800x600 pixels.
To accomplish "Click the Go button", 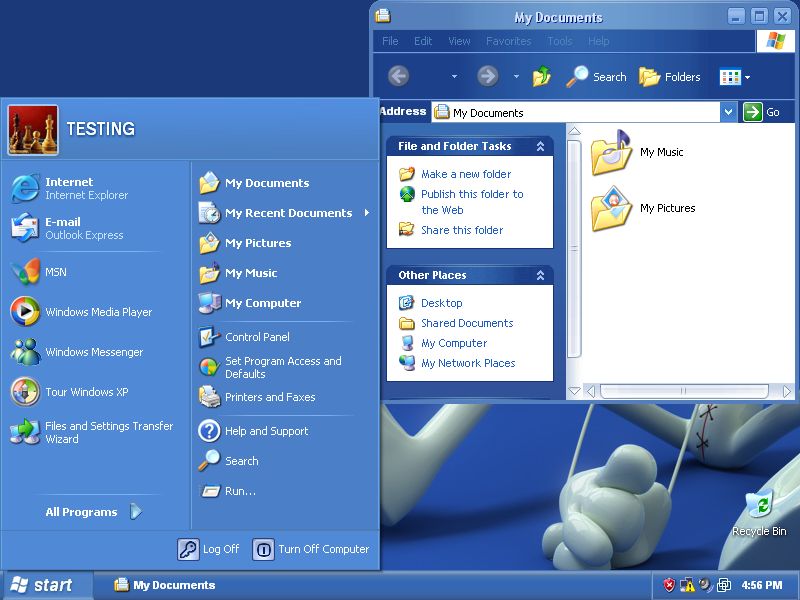I will [x=761, y=112].
